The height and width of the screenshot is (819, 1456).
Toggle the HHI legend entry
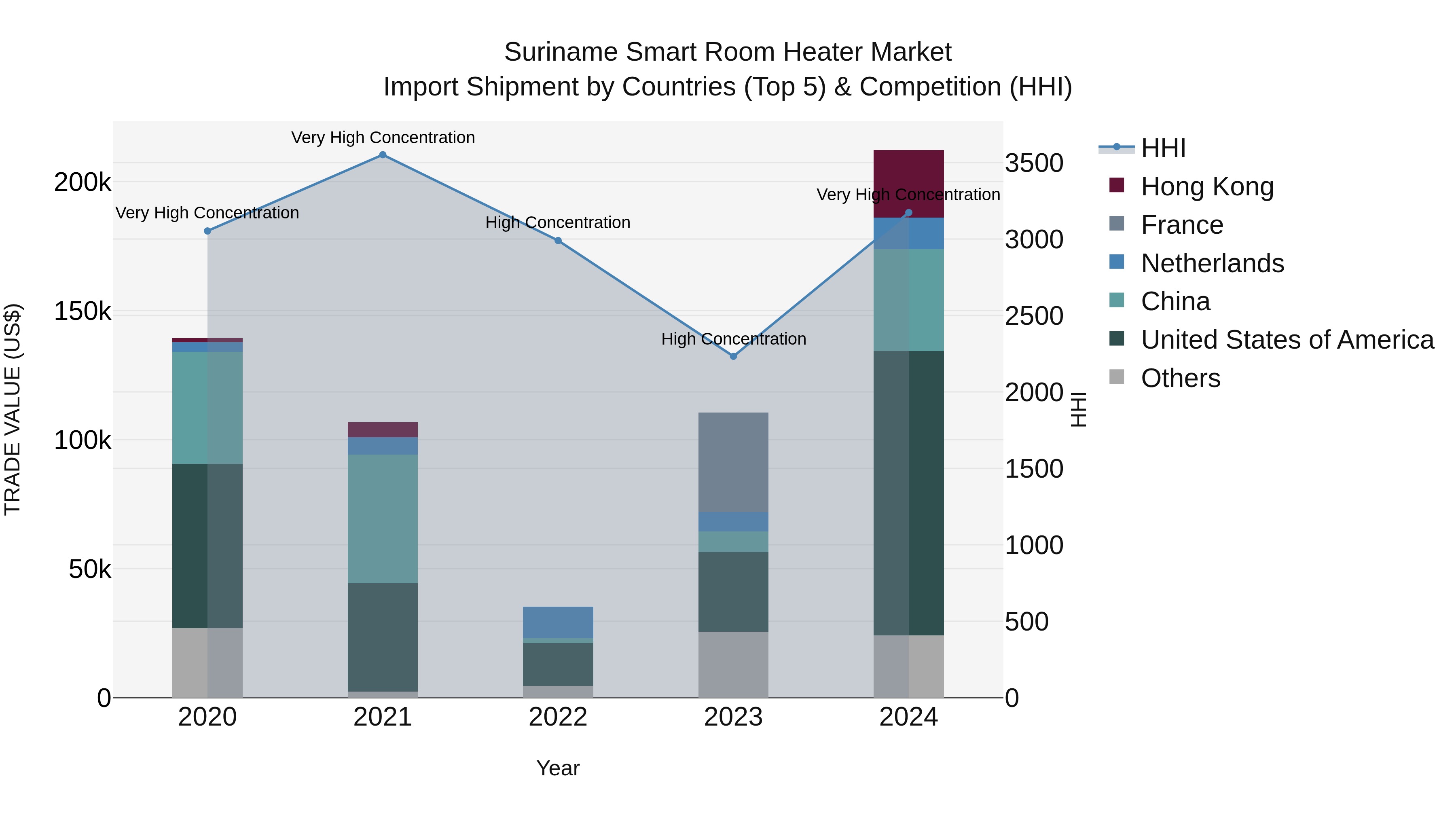point(1142,148)
